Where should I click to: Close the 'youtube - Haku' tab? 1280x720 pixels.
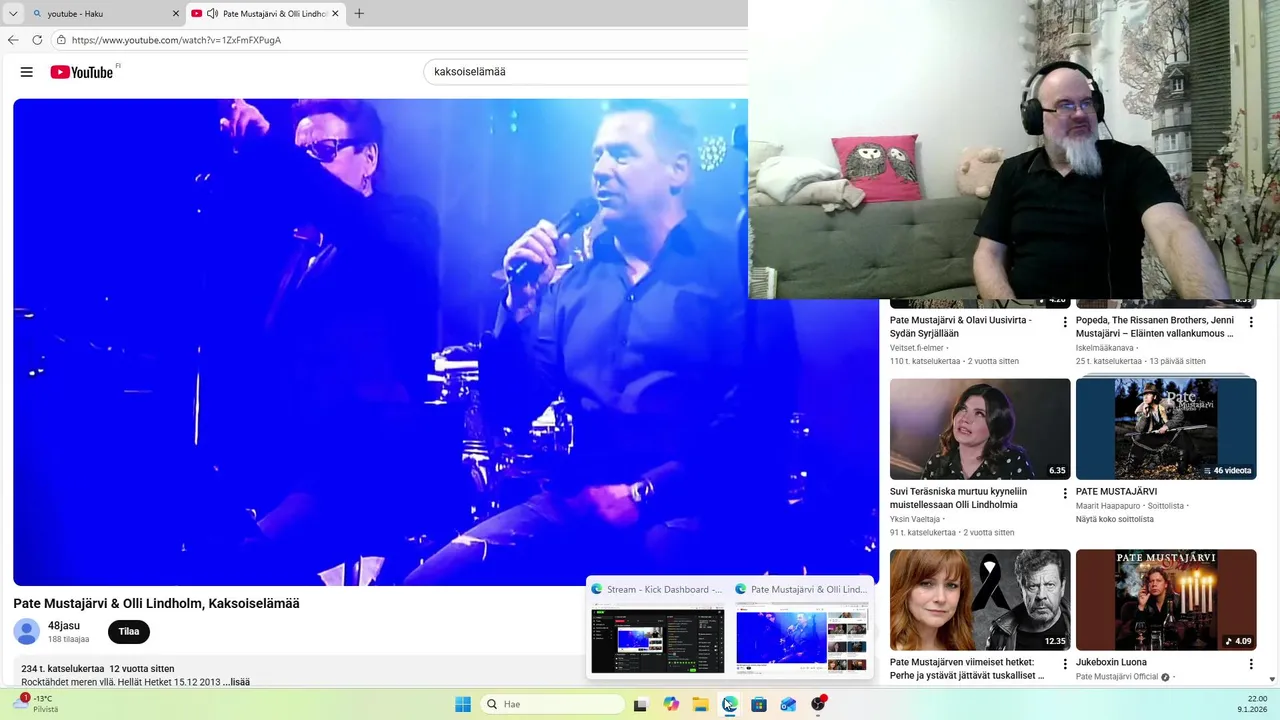176,14
